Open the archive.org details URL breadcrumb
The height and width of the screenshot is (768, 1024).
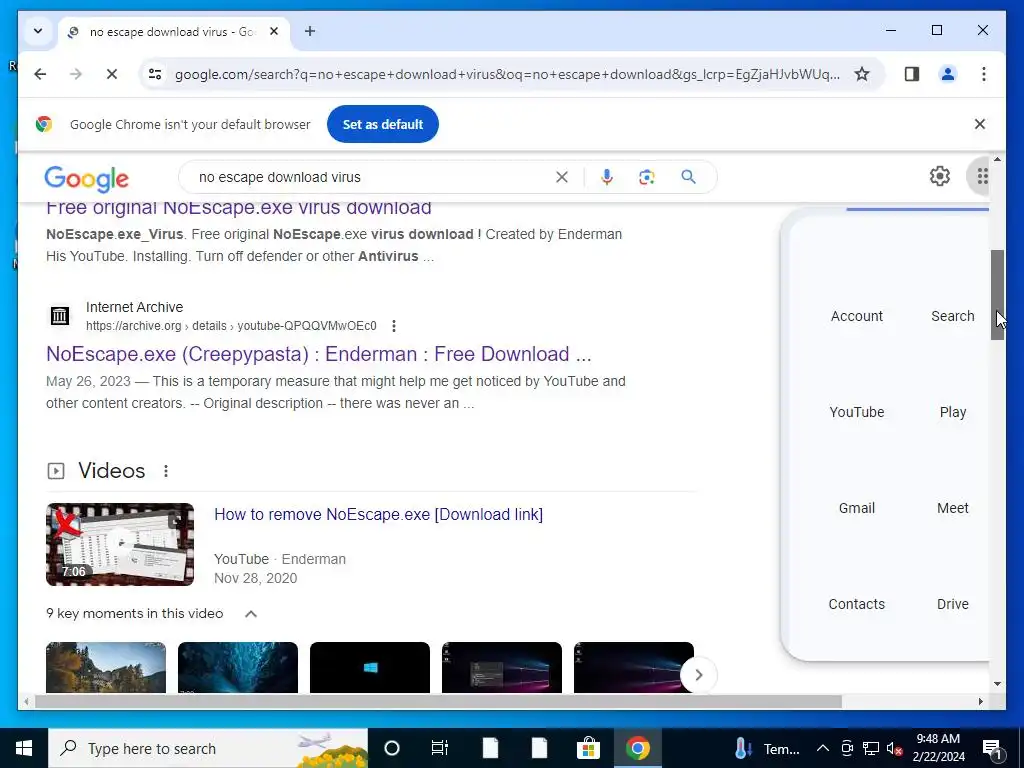tap(231, 326)
